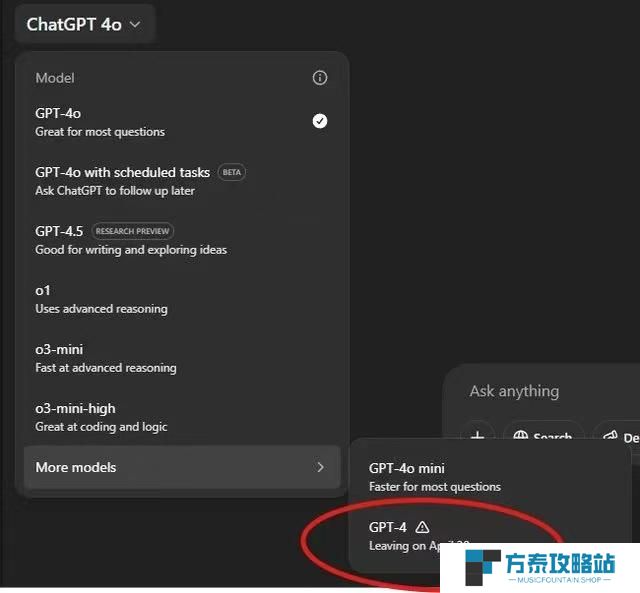Click the Deep research icon at right edge
The image size is (640, 593).
(x=610, y=436)
